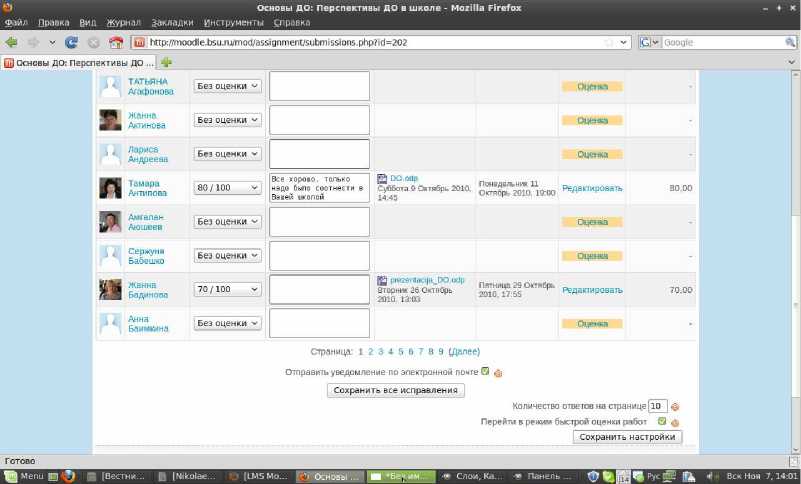Open the Журнал menu
Viewport: 801px width, 484px height.
[124, 22]
